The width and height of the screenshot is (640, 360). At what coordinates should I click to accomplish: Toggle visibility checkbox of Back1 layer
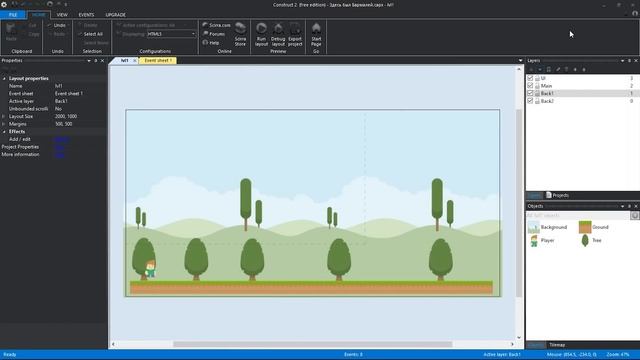[x=530, y=93]
